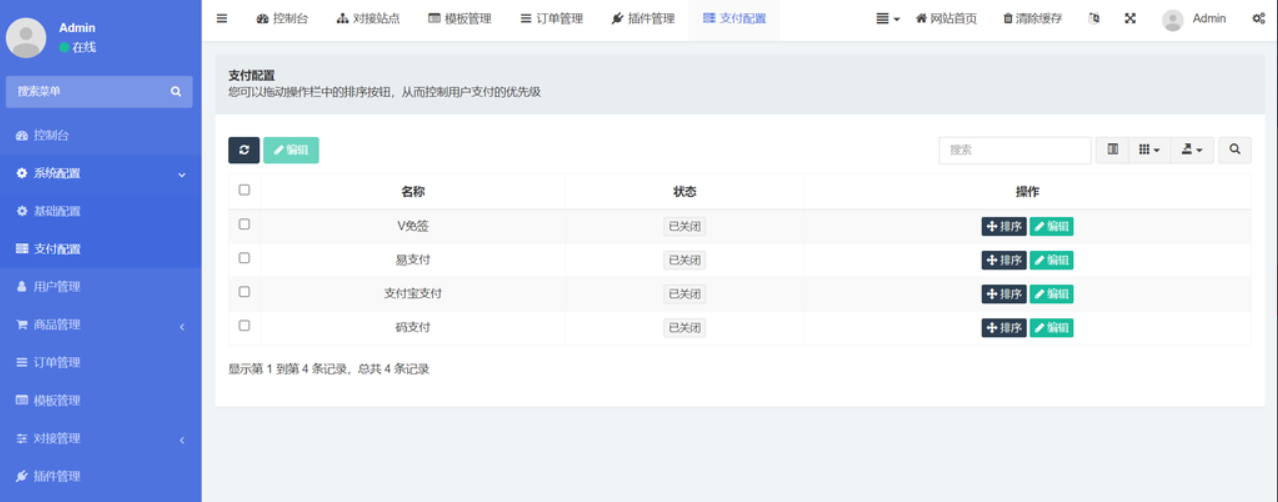Open the settings gears icon at top right
The height and width of the screenshot is (502, 1278).
1258,18
